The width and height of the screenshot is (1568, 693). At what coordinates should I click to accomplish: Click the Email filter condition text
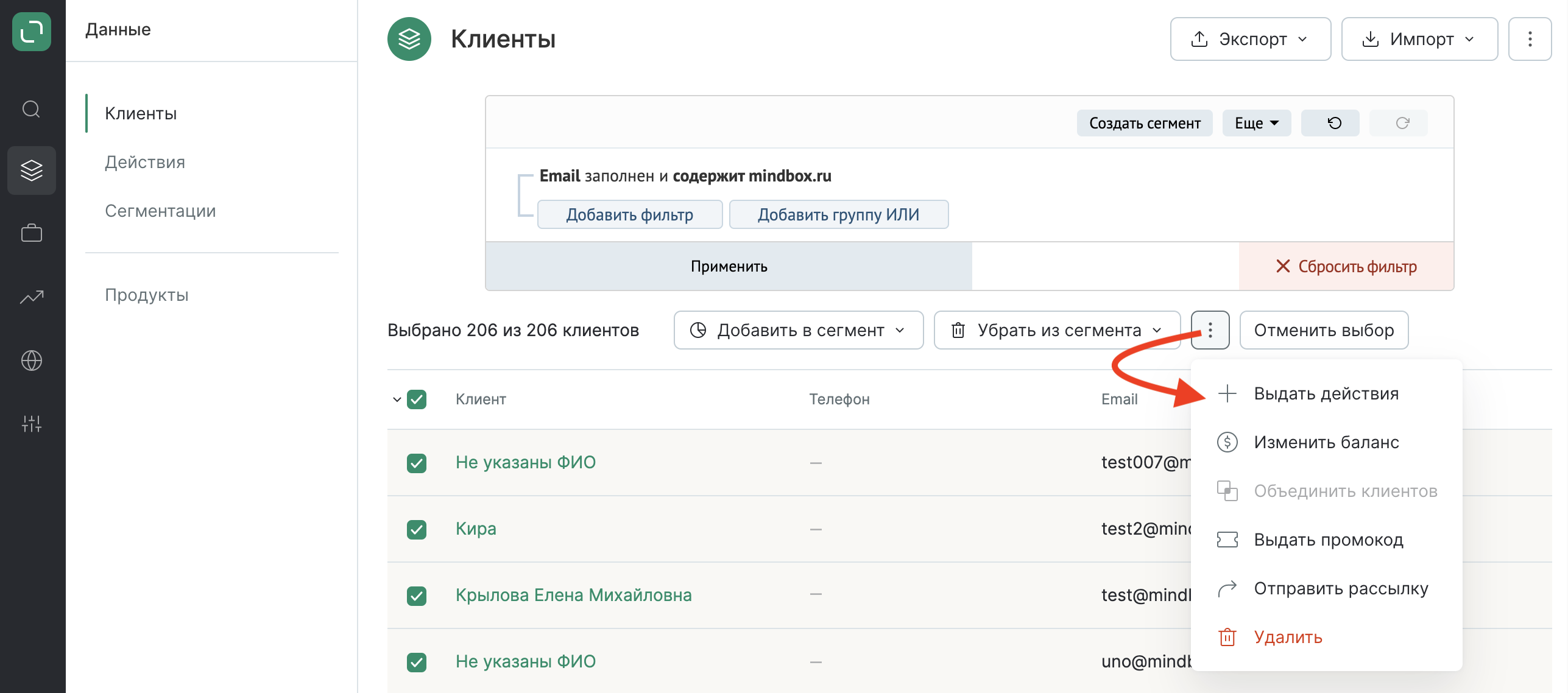(x=685, y=176)
